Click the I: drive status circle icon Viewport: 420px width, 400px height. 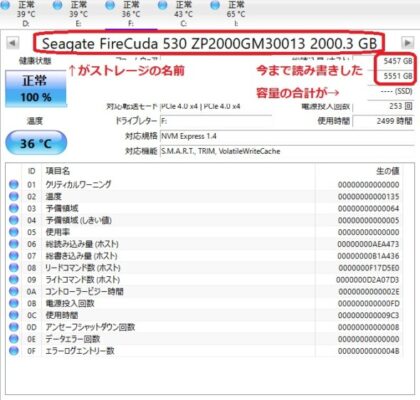click(x=215, y=5)
